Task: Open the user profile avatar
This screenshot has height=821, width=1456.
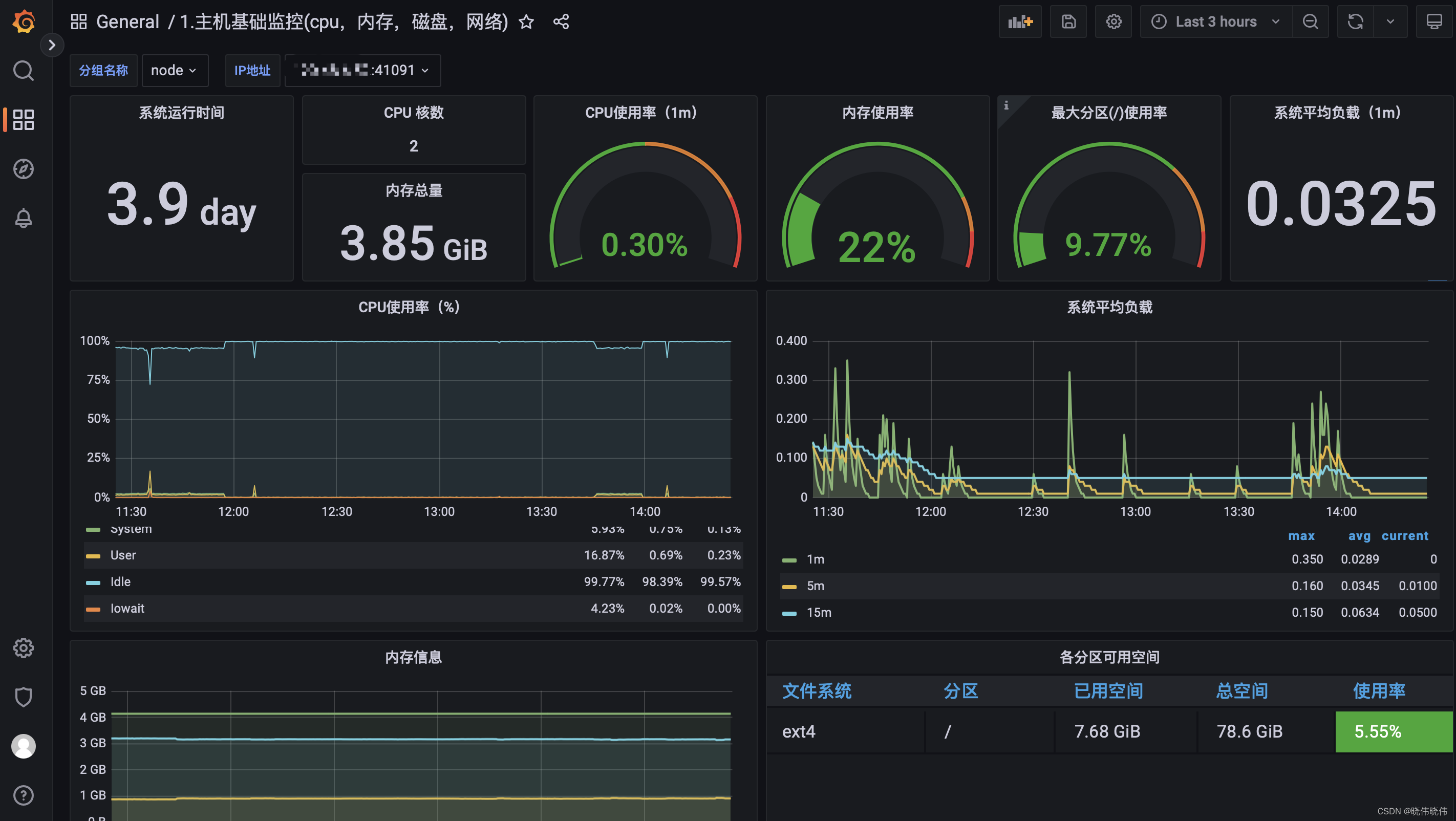Action: (x=23, y=746)
